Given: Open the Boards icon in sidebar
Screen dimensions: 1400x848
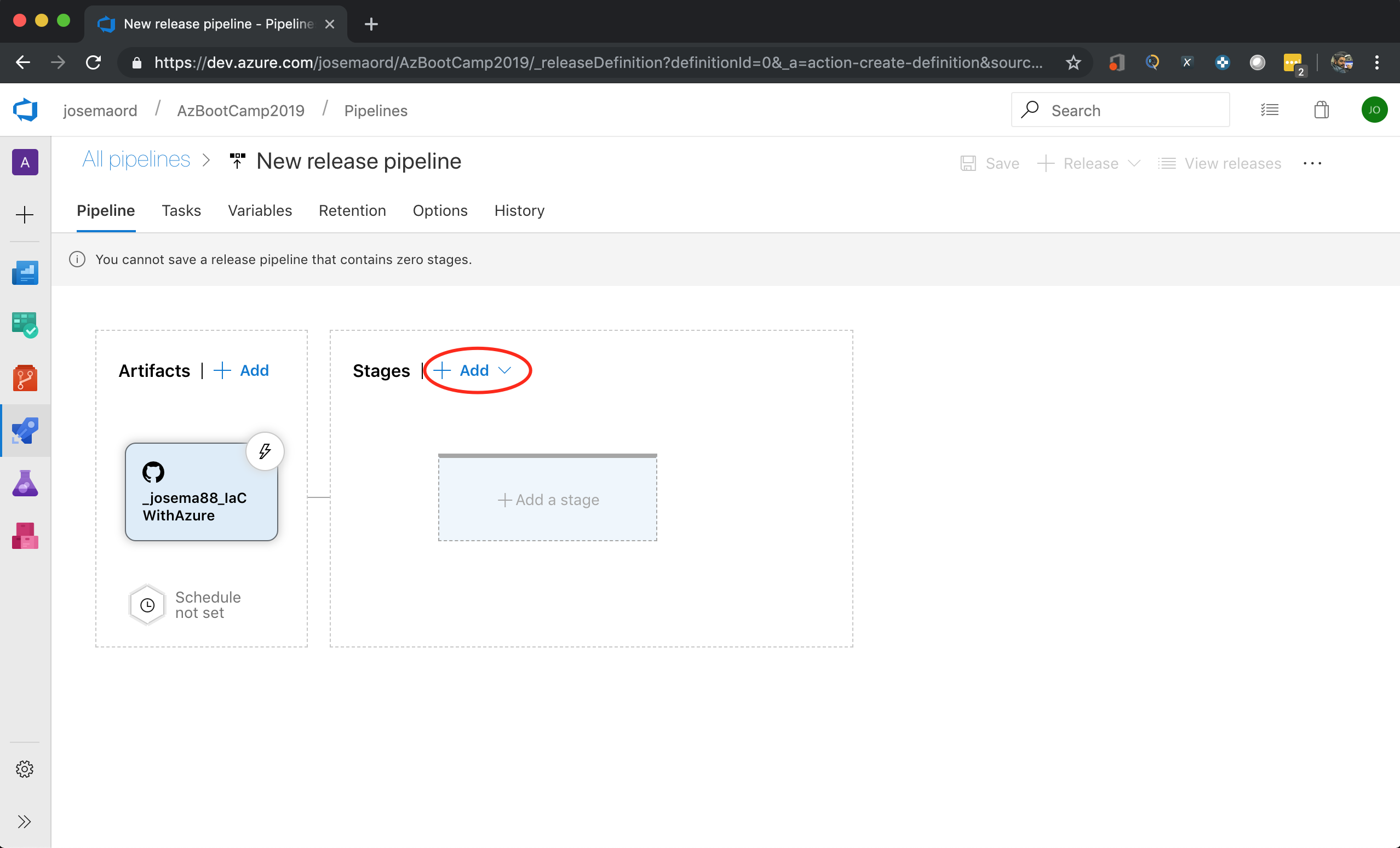Looking at the screenshot, I should tap(25, 325).
